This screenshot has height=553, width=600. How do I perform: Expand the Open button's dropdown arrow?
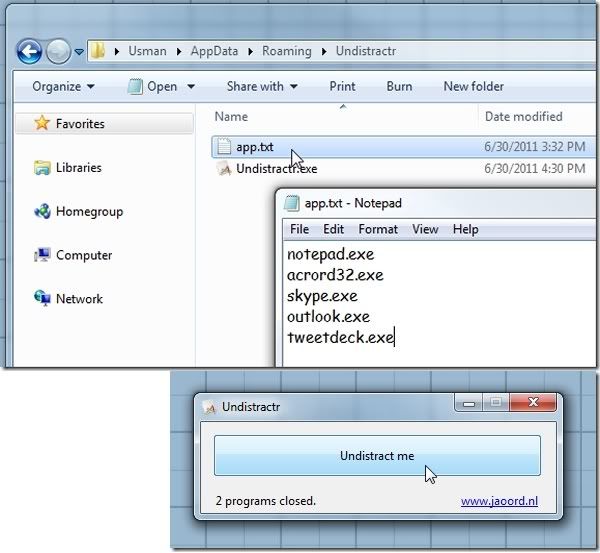point(191,87)
